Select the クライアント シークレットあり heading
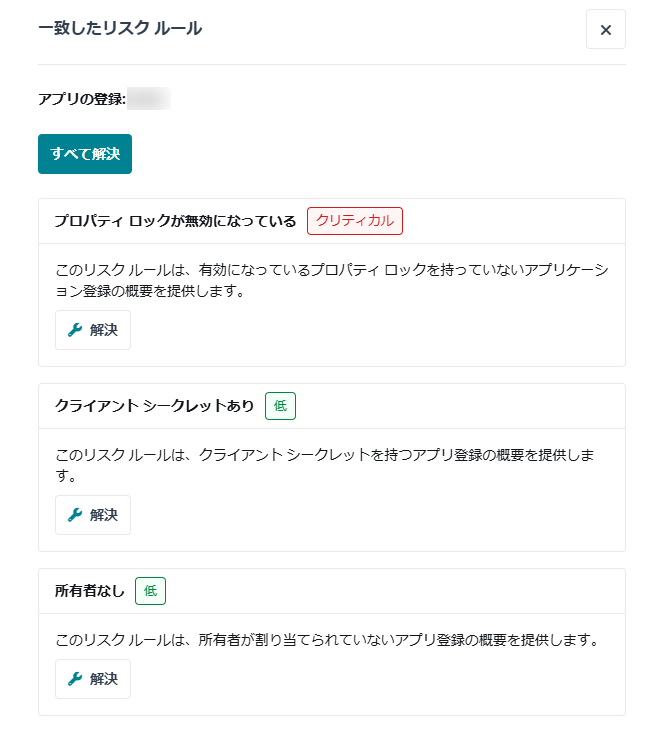 [x=155, y=405]
